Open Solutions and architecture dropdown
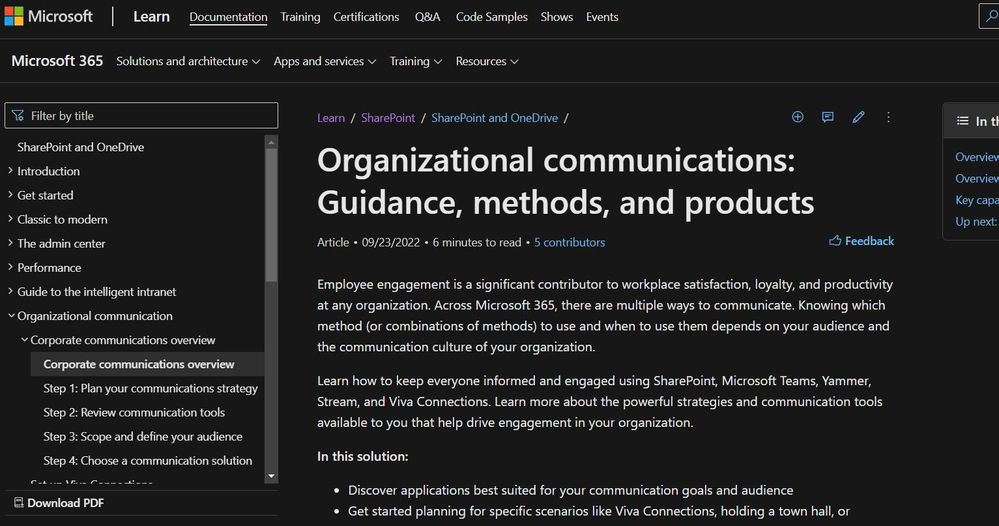 click(188, 61)
